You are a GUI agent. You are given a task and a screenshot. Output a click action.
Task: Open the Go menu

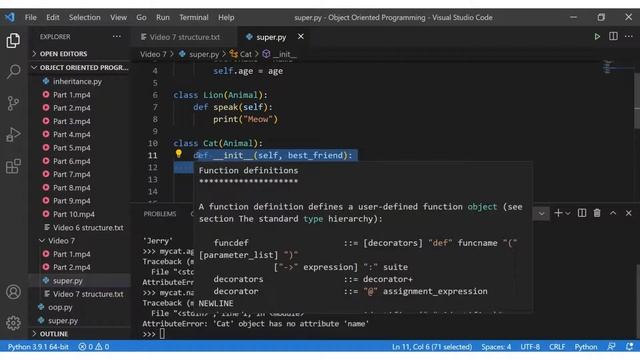point(141,18)
